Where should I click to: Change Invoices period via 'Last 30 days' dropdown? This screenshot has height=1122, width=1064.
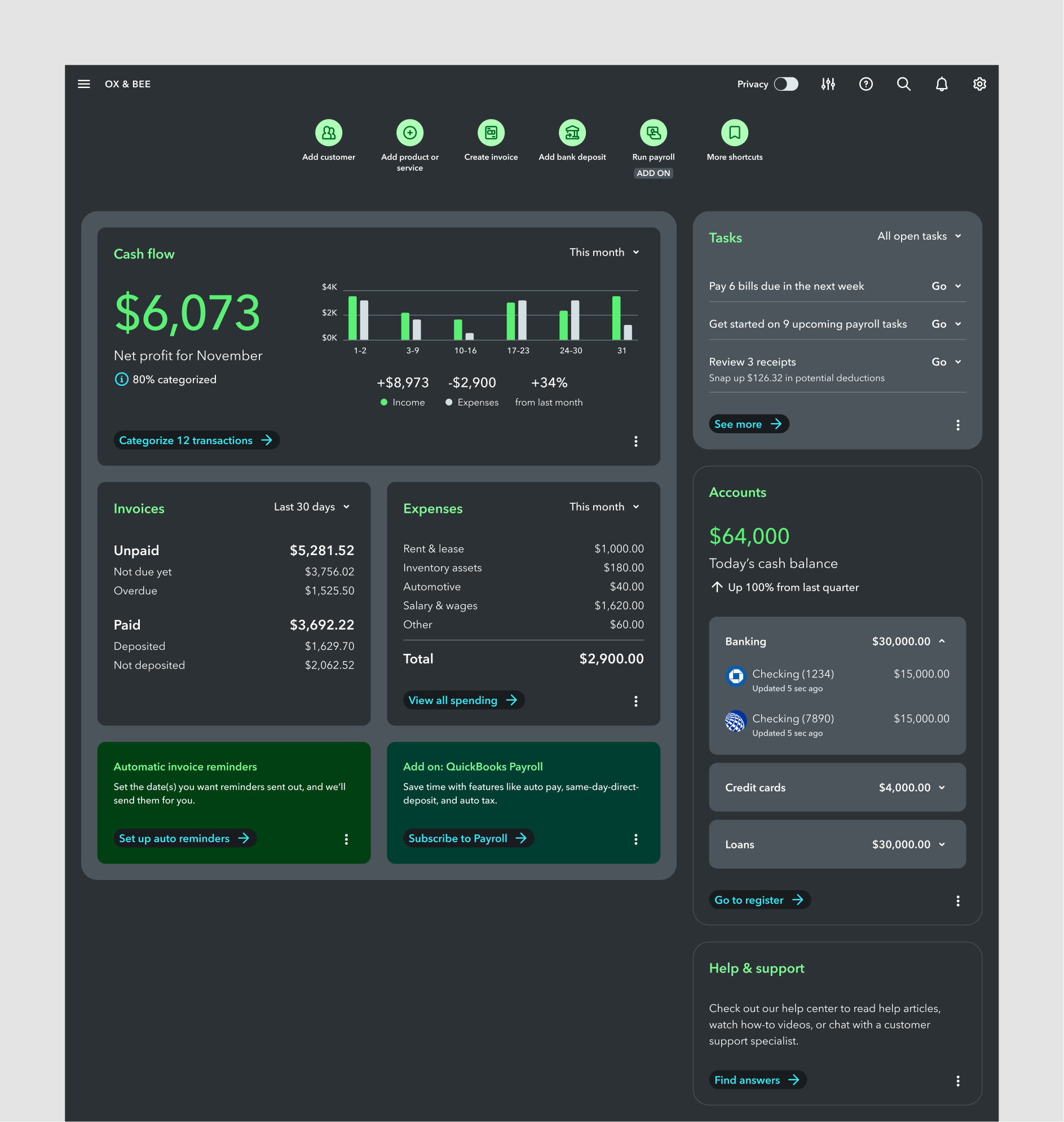[311, 507]
